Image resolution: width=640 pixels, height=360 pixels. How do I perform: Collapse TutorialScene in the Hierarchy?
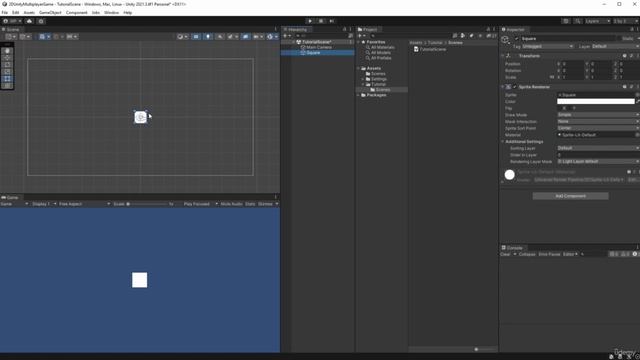pyautogui.click(x=293, y=42)
